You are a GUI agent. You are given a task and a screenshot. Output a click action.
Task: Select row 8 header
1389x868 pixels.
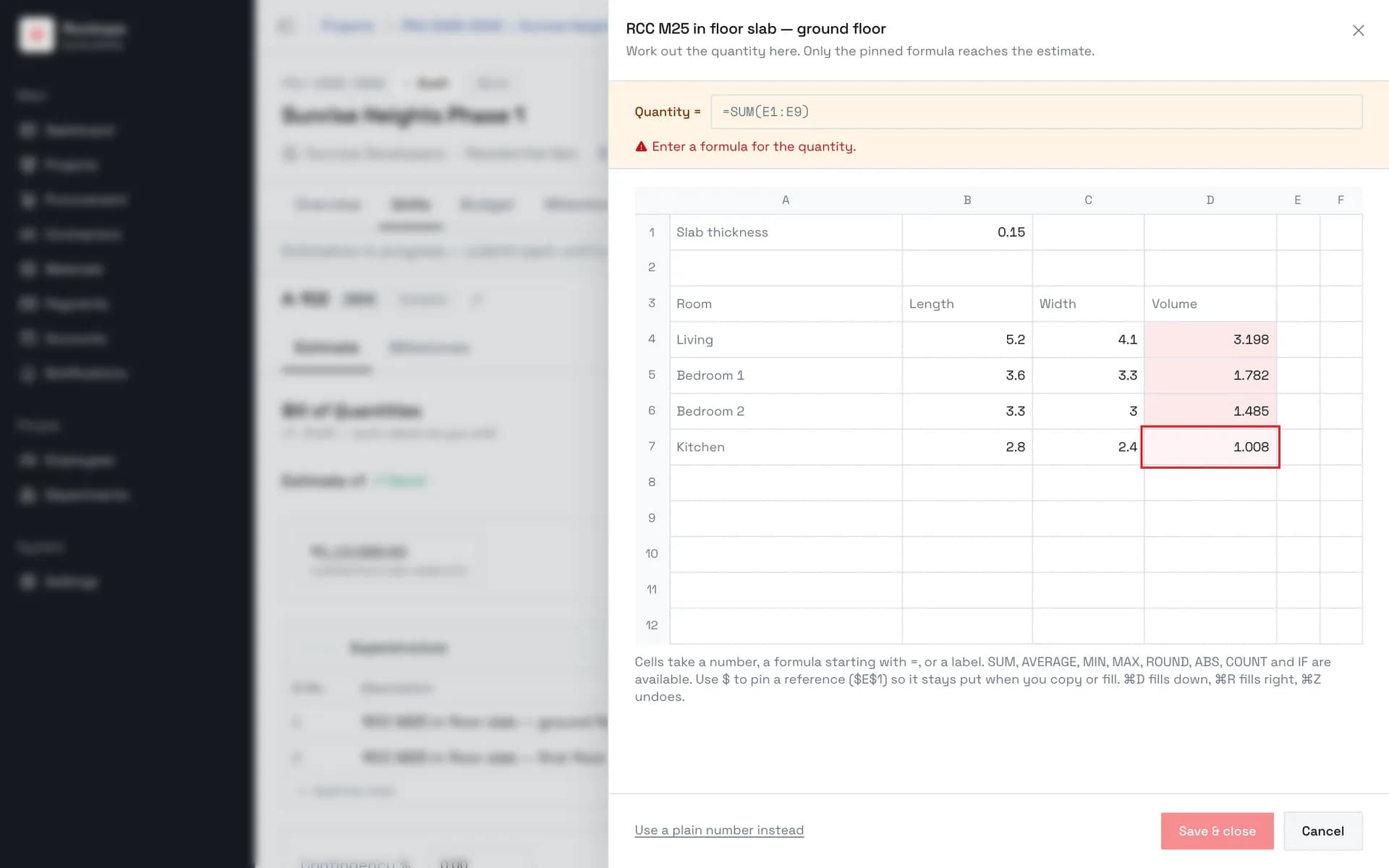652,482
